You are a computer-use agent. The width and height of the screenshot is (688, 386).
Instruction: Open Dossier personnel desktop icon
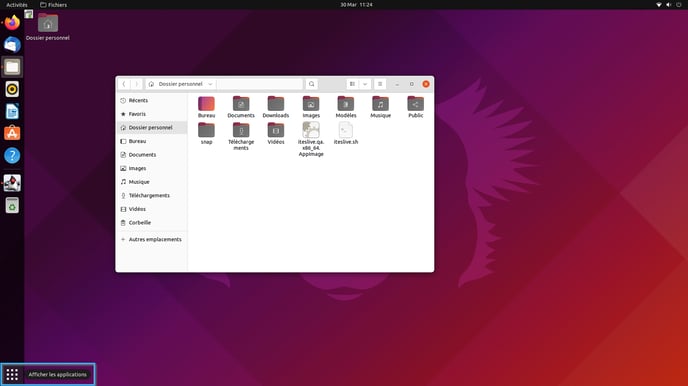tap(48, 27)
